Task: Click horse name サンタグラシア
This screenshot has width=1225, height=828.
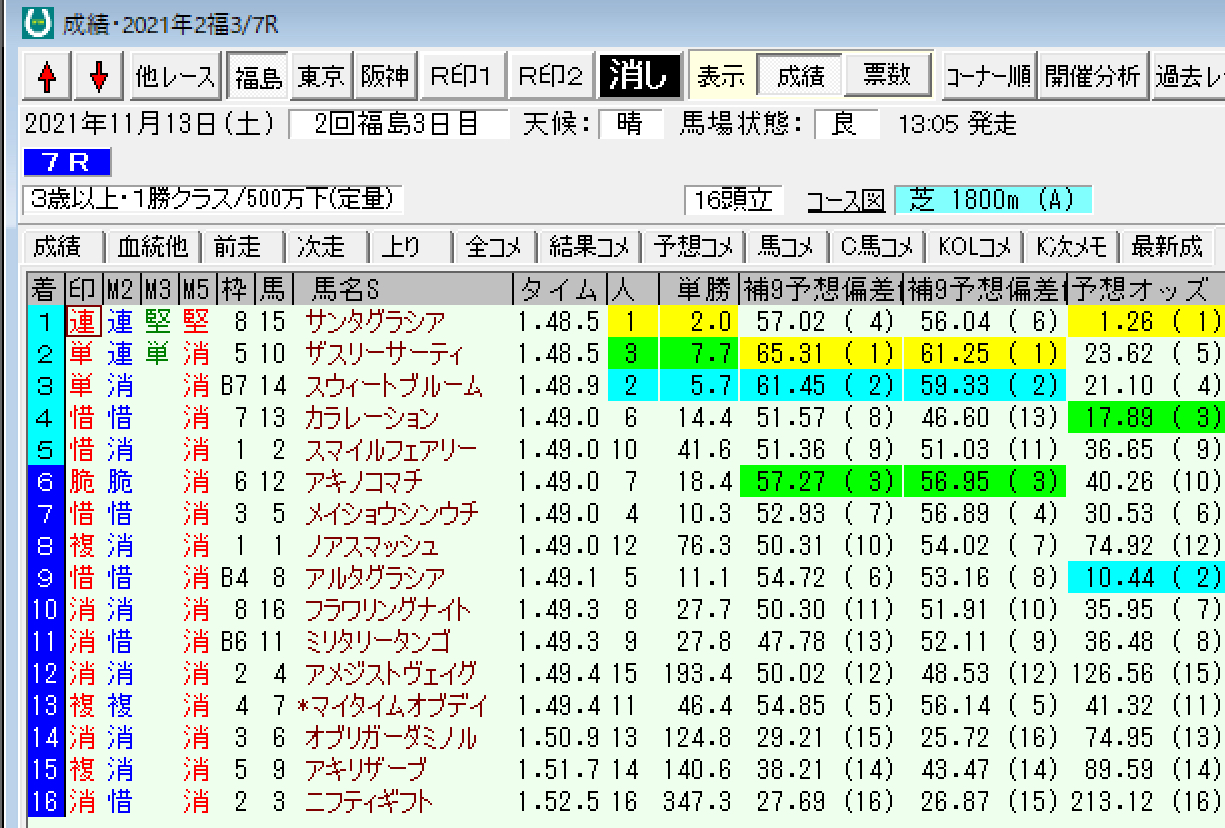Action: [x=374, y=322]
